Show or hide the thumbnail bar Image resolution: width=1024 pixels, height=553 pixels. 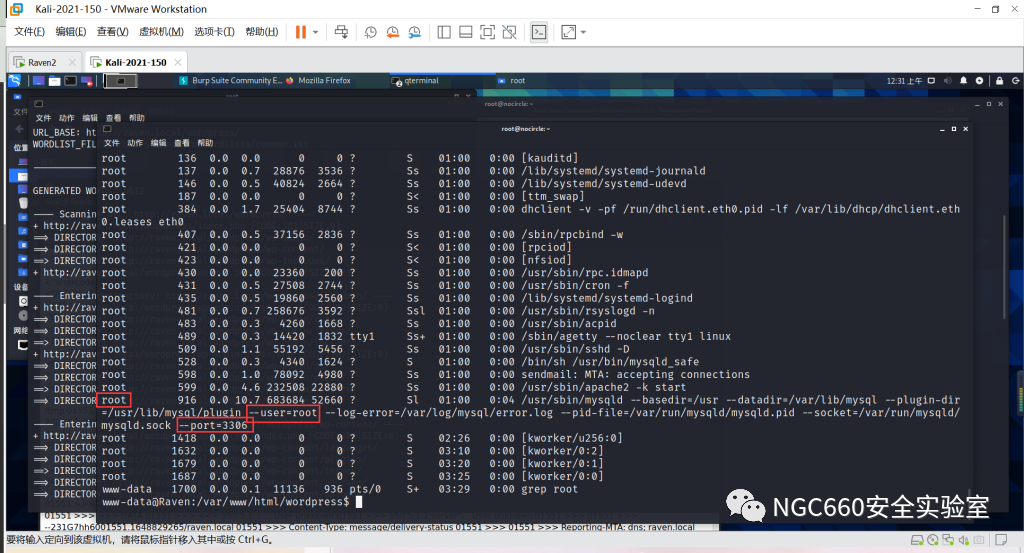point(466,32)
